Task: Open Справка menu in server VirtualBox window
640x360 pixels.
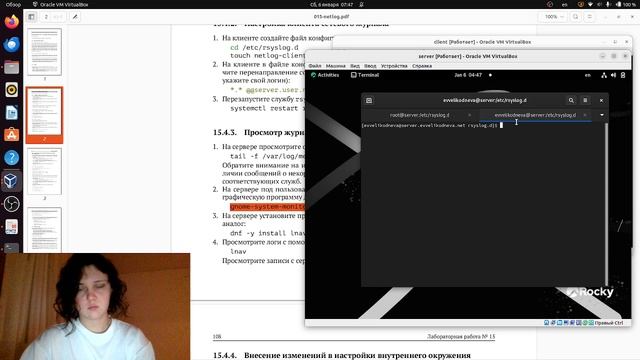Action: [422, 66]
